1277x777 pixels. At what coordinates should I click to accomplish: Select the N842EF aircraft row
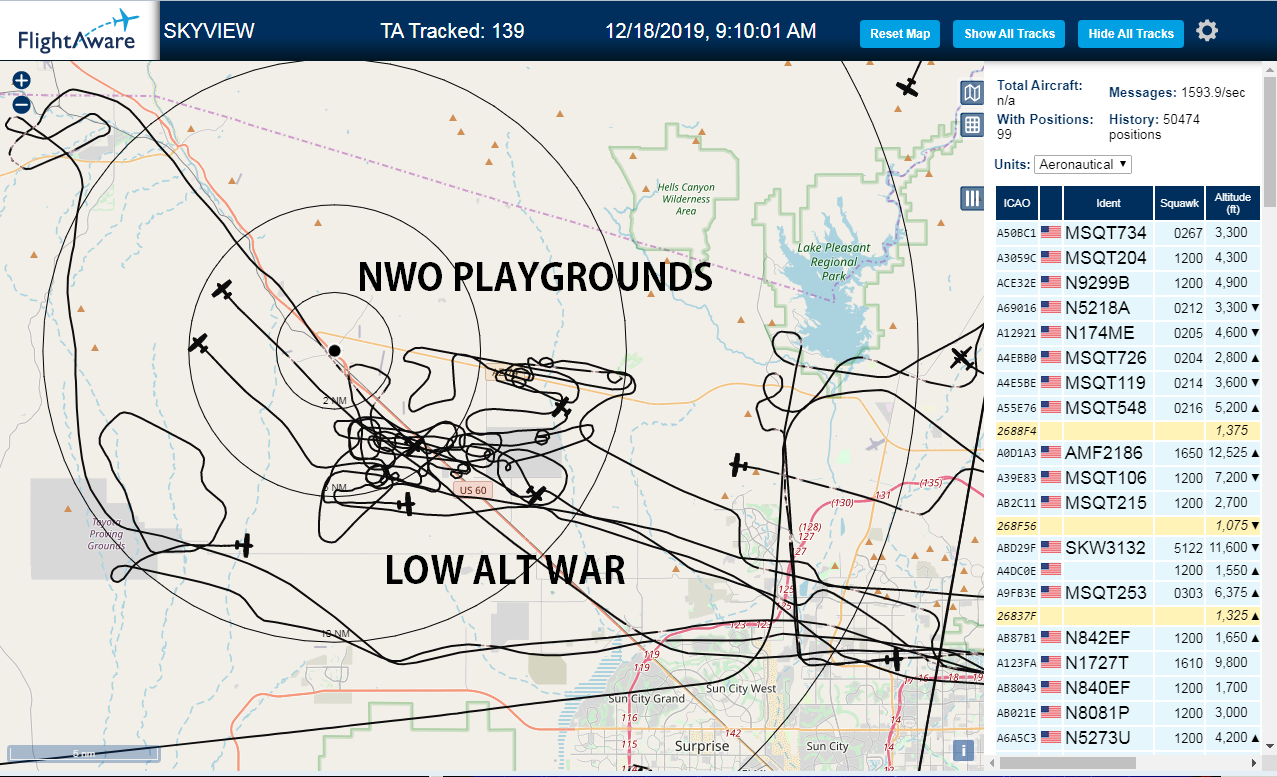tap(1127, 637)
